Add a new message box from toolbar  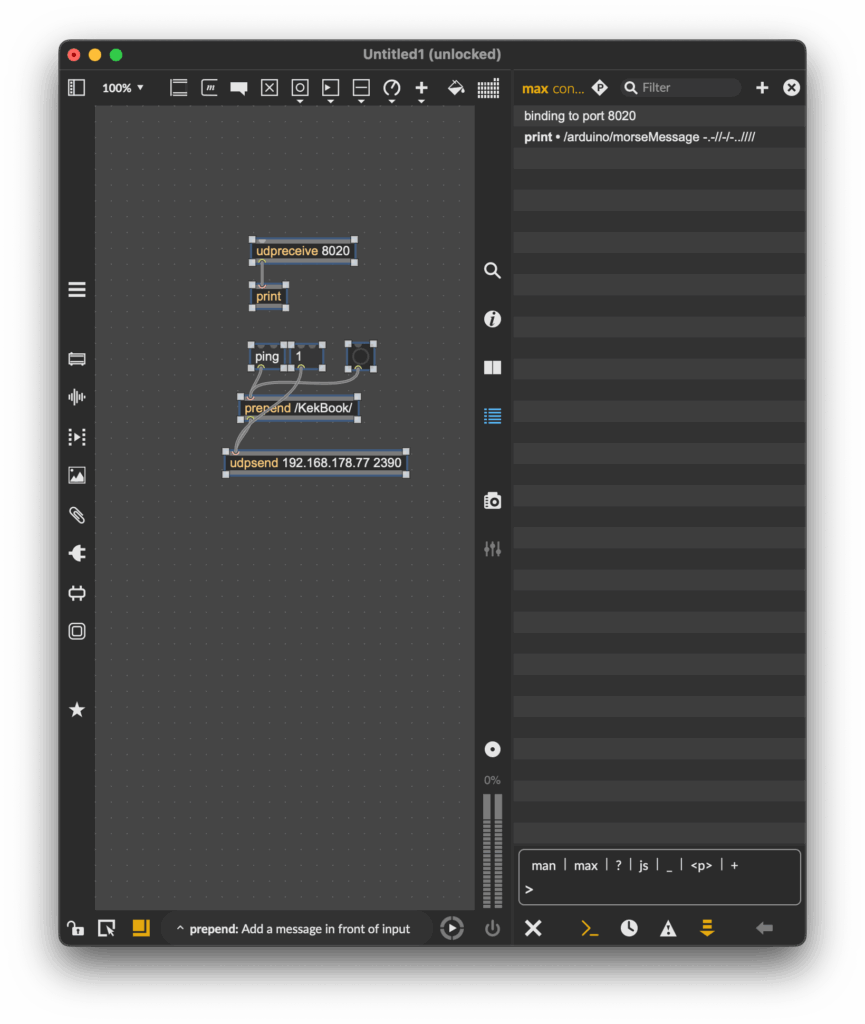(x=209, y=88)
